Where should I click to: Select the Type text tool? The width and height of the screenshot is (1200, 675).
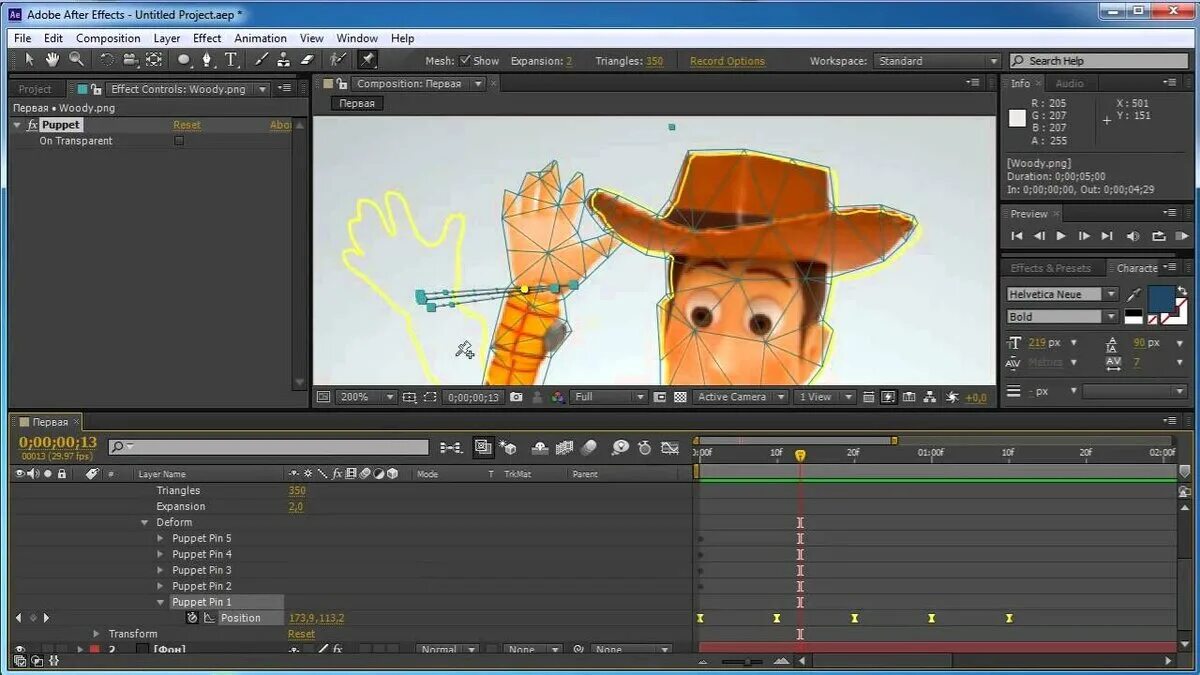tap(231, 60)
